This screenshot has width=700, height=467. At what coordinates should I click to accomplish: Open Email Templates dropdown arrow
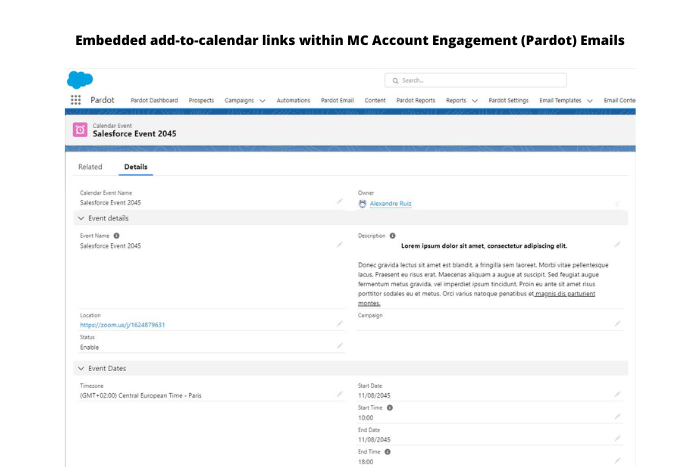tap(590, 101)
